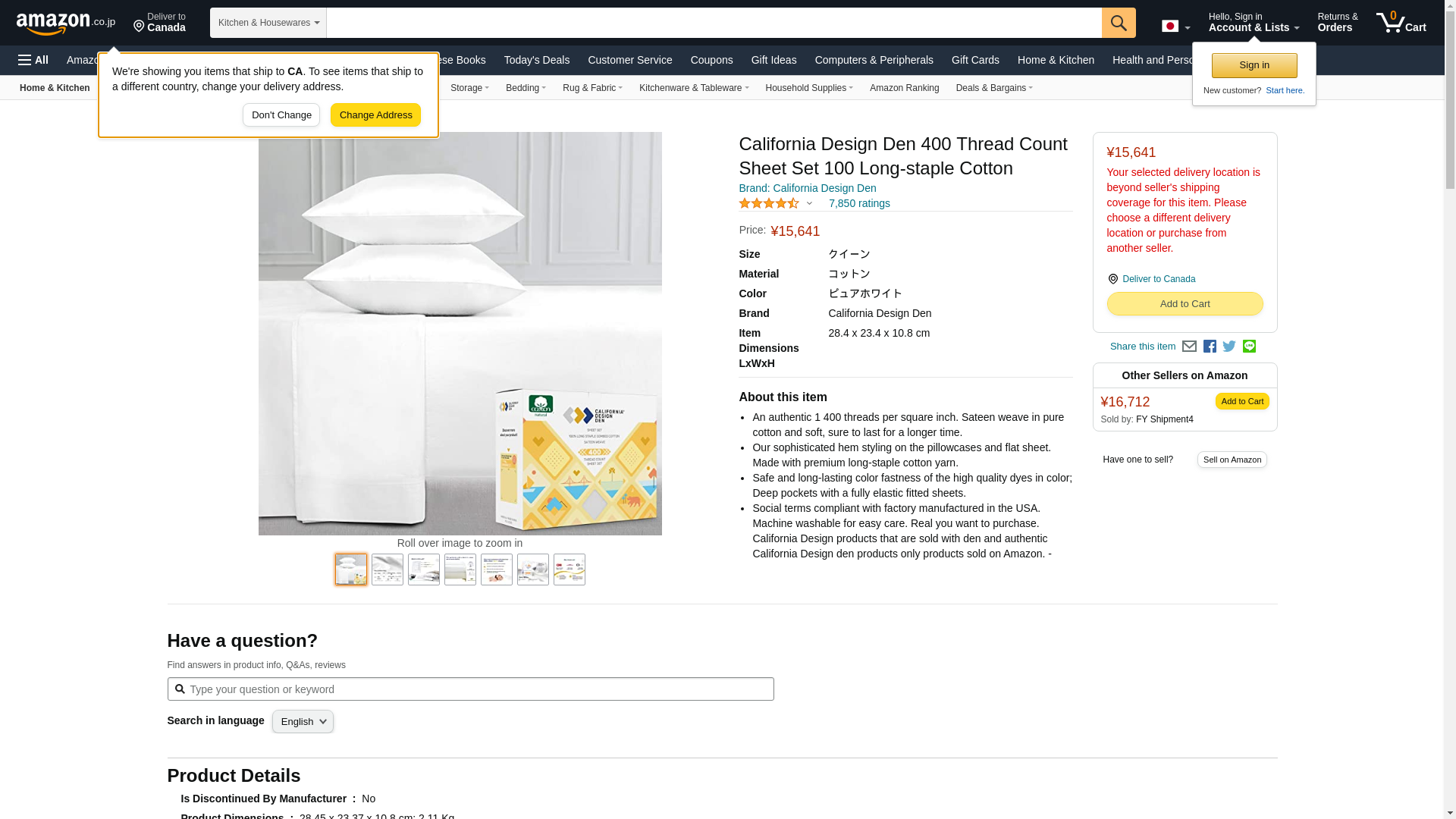Open the Amazon.co.jp home logo
This screenshot has height=819, width=1456.
pos(66,24)
